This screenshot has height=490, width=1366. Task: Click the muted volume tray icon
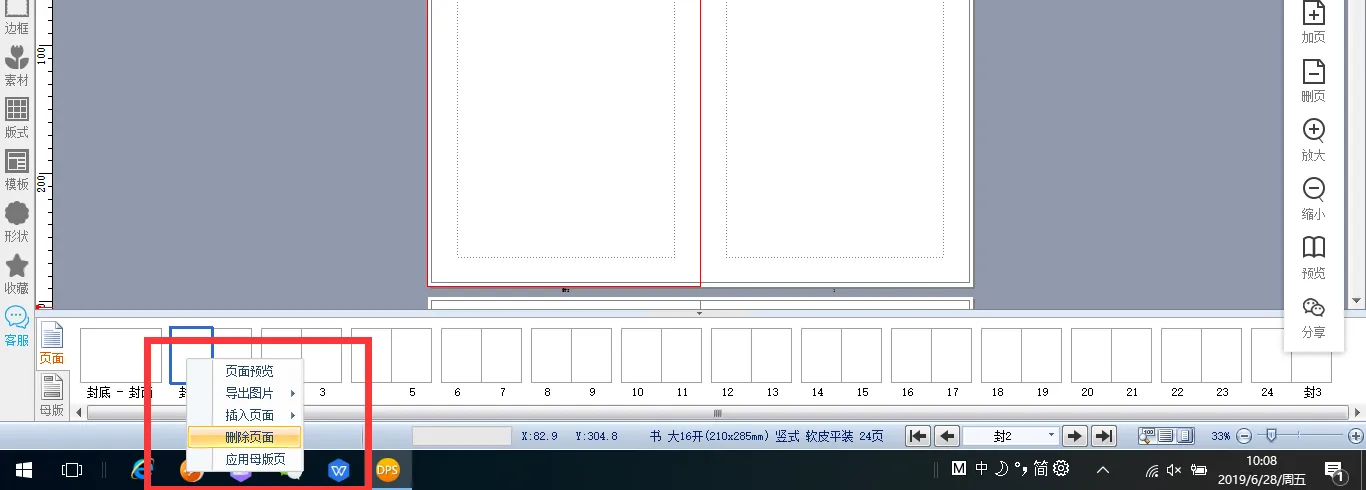tap(1174, 469)
